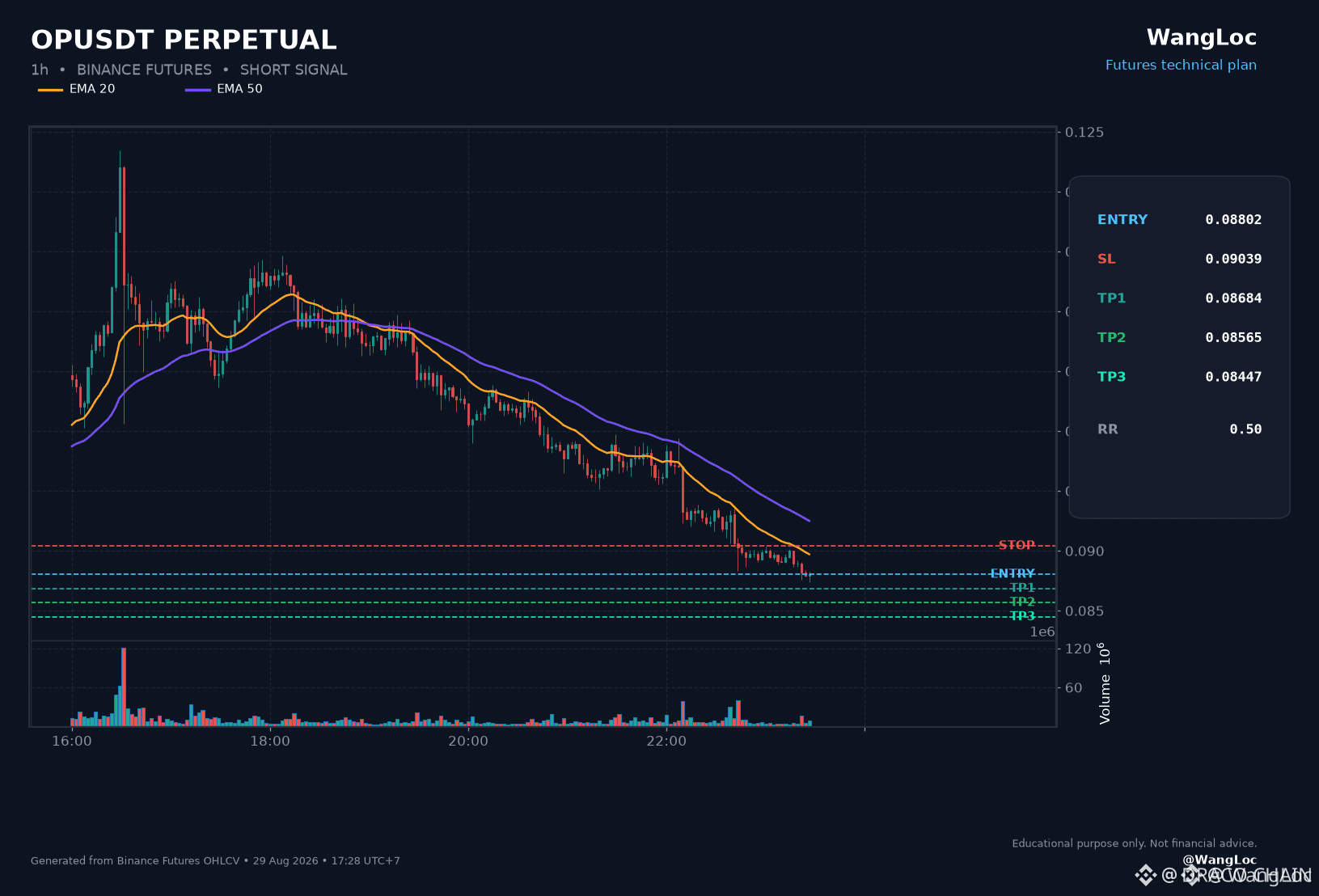Click the 1e6 volume scale label

tap(1042, 632)
